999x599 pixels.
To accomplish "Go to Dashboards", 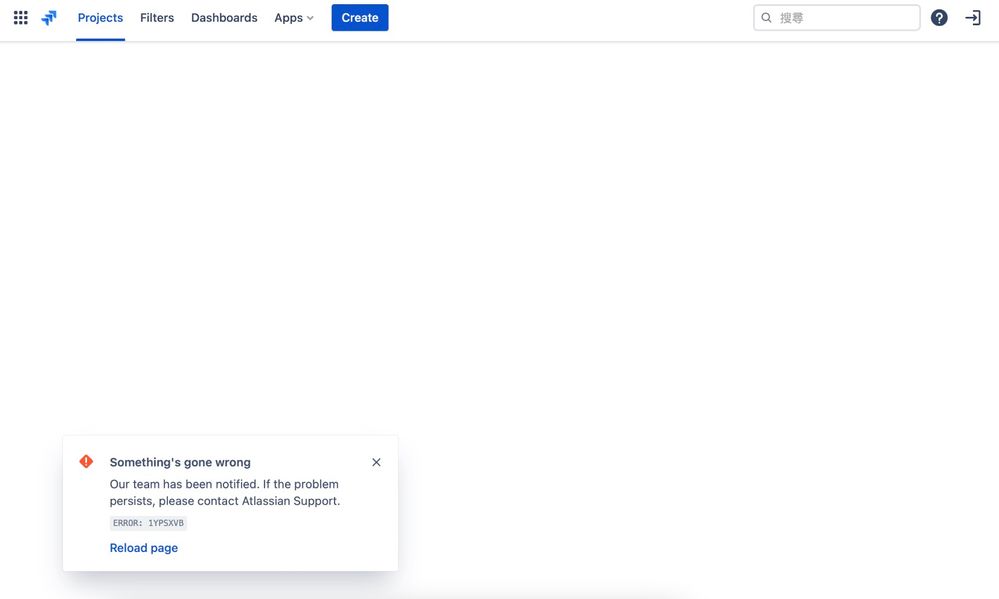I will click(224, 18).
